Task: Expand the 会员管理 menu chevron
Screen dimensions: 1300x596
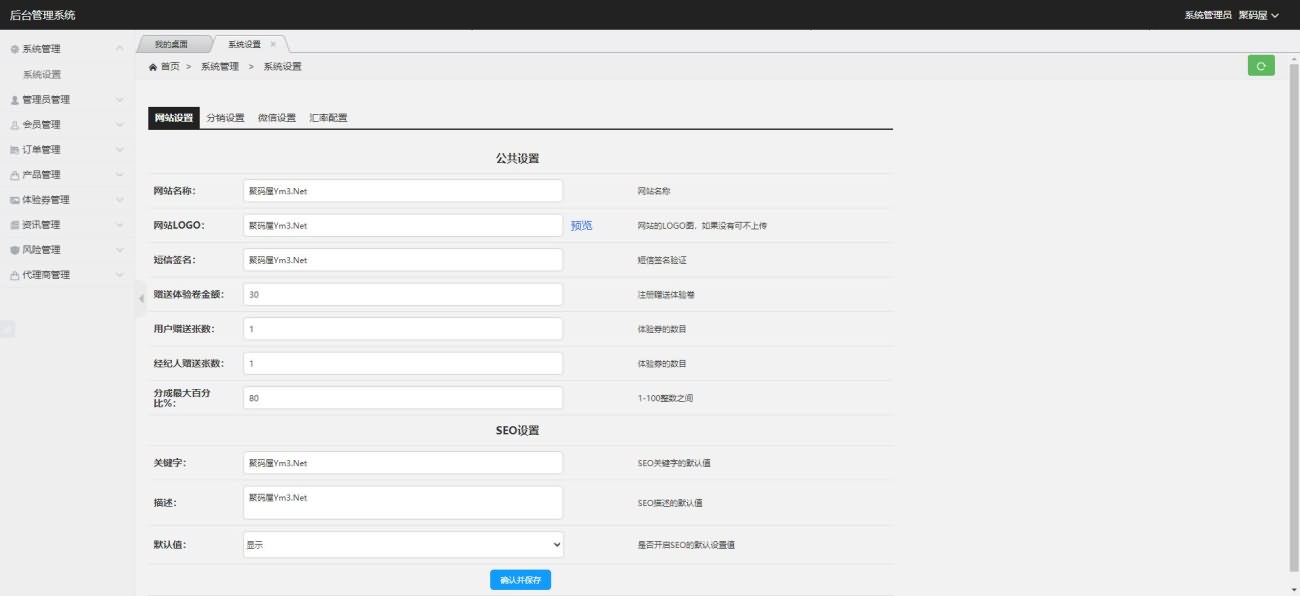Action: tap(120, 125)
